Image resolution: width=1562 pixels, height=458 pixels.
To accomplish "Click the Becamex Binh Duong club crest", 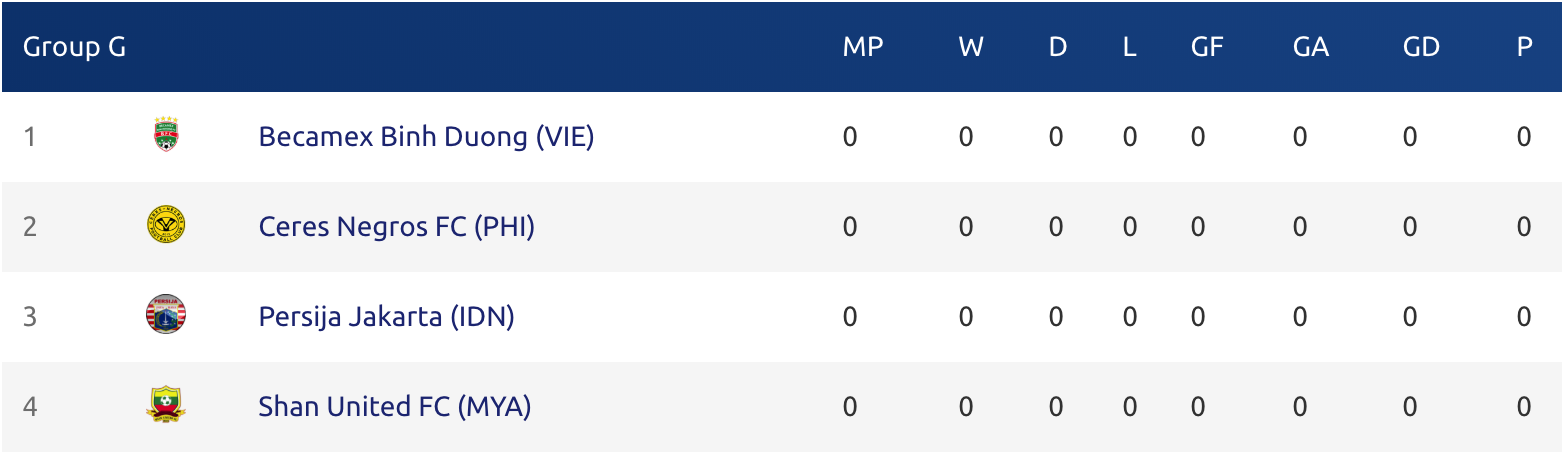I will tap(165, 135).
